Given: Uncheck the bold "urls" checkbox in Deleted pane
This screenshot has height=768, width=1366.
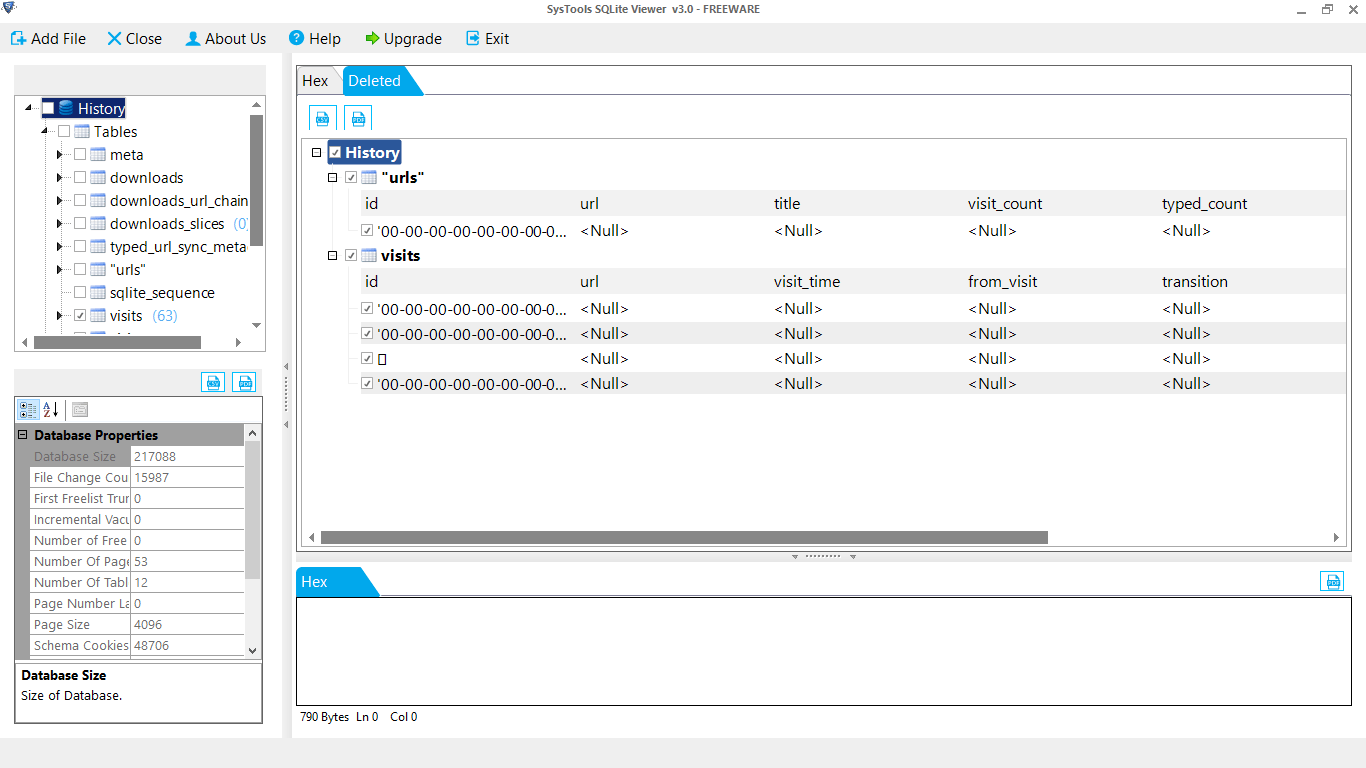Looking at the screenshot, I should (x=351, y=177).
